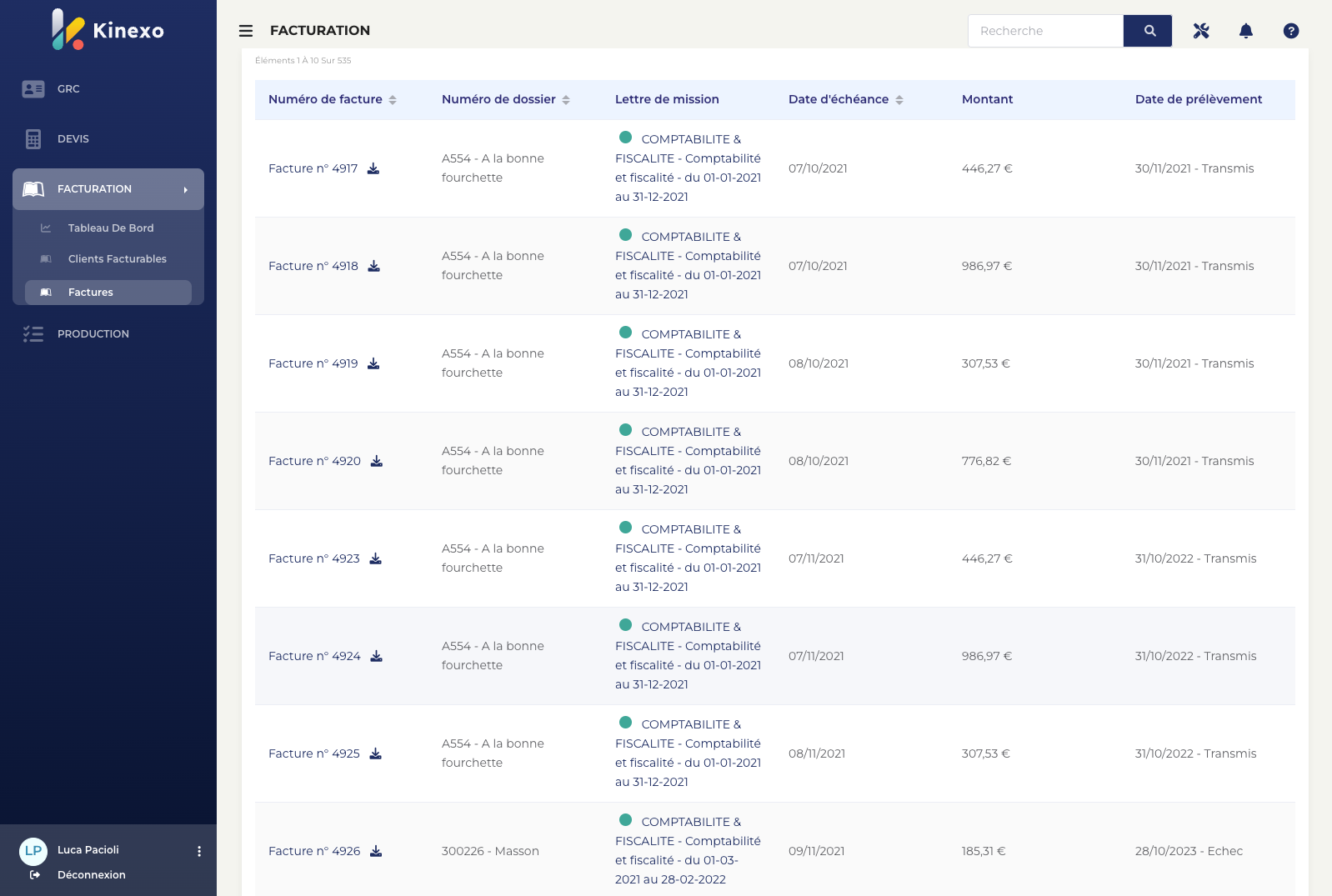Download Facture n° 4926 PDF
Screen dimensions: 1332x896
(x=376, y=851)
